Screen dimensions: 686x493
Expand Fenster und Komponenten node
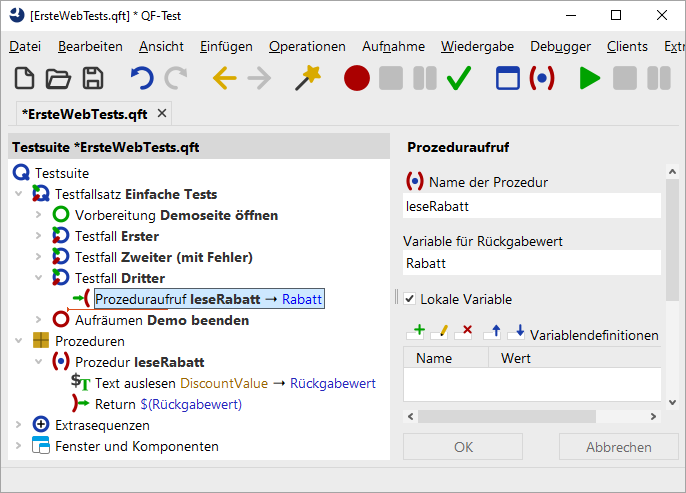[18, 445]
